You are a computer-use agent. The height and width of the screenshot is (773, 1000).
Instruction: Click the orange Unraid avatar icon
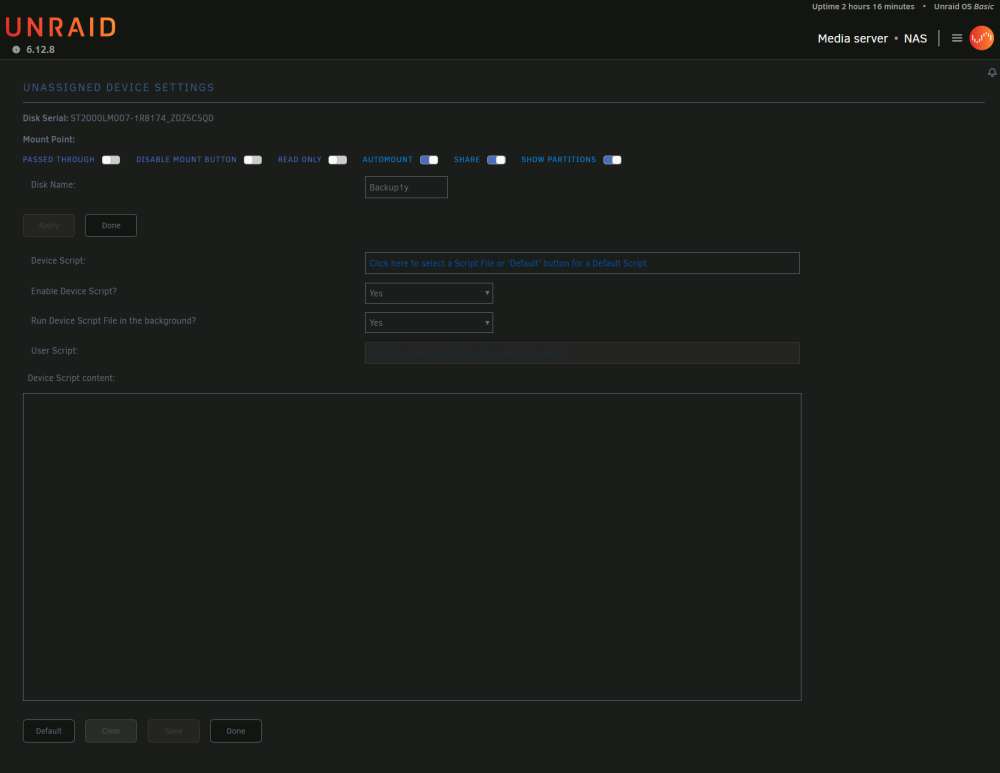click(x=982, y=38)
